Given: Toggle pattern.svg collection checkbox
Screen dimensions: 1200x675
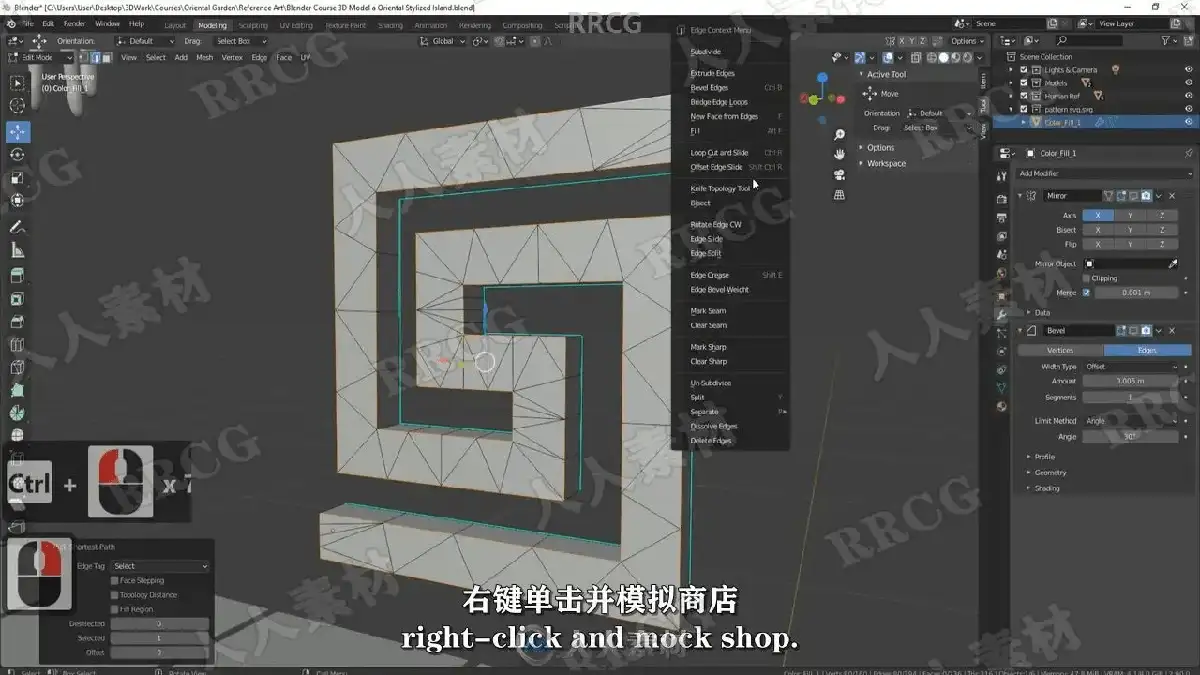Looking at the screenshot, I should tap(1024, 109).
